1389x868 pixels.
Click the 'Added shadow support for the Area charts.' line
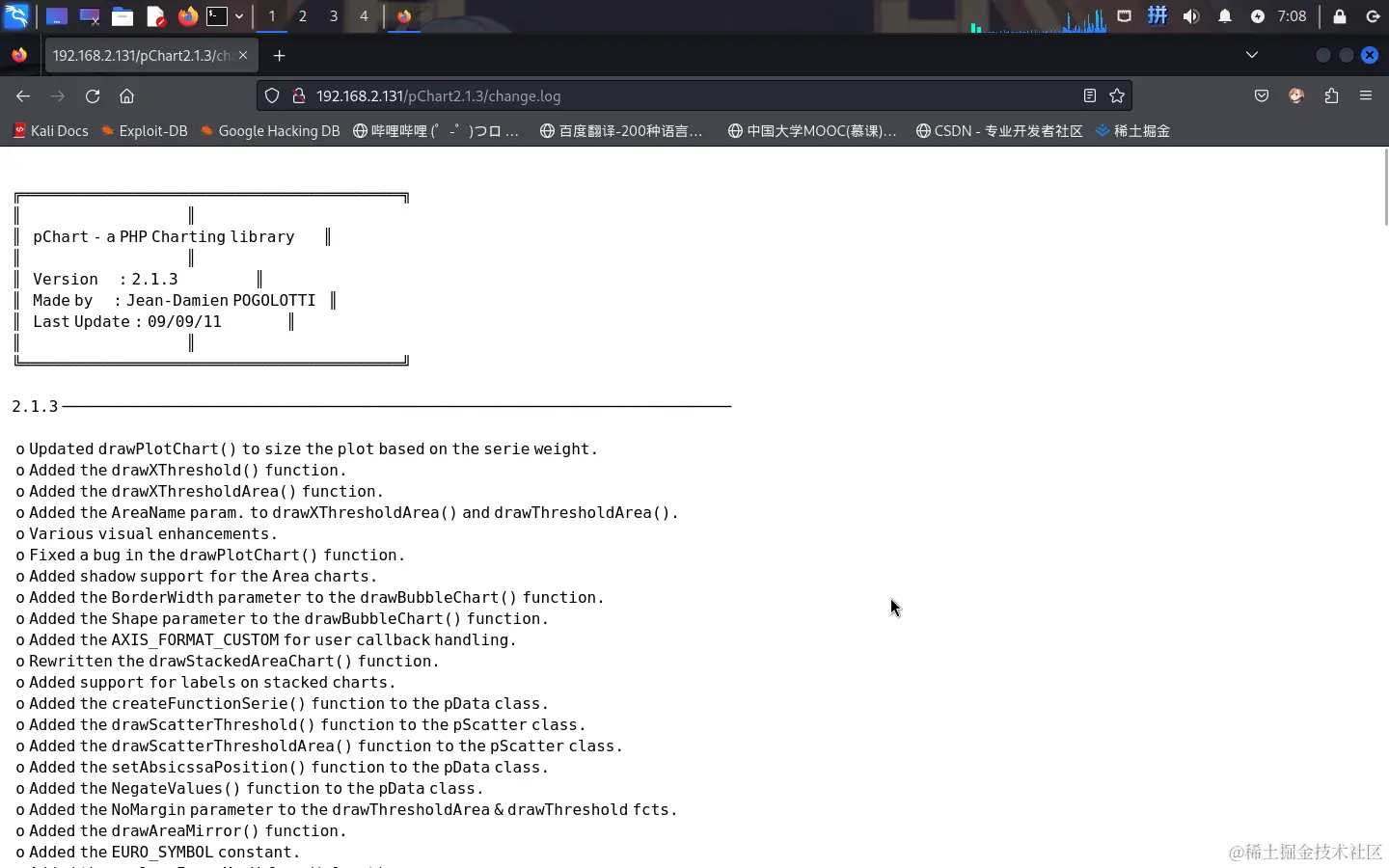(x=197, y=577)
